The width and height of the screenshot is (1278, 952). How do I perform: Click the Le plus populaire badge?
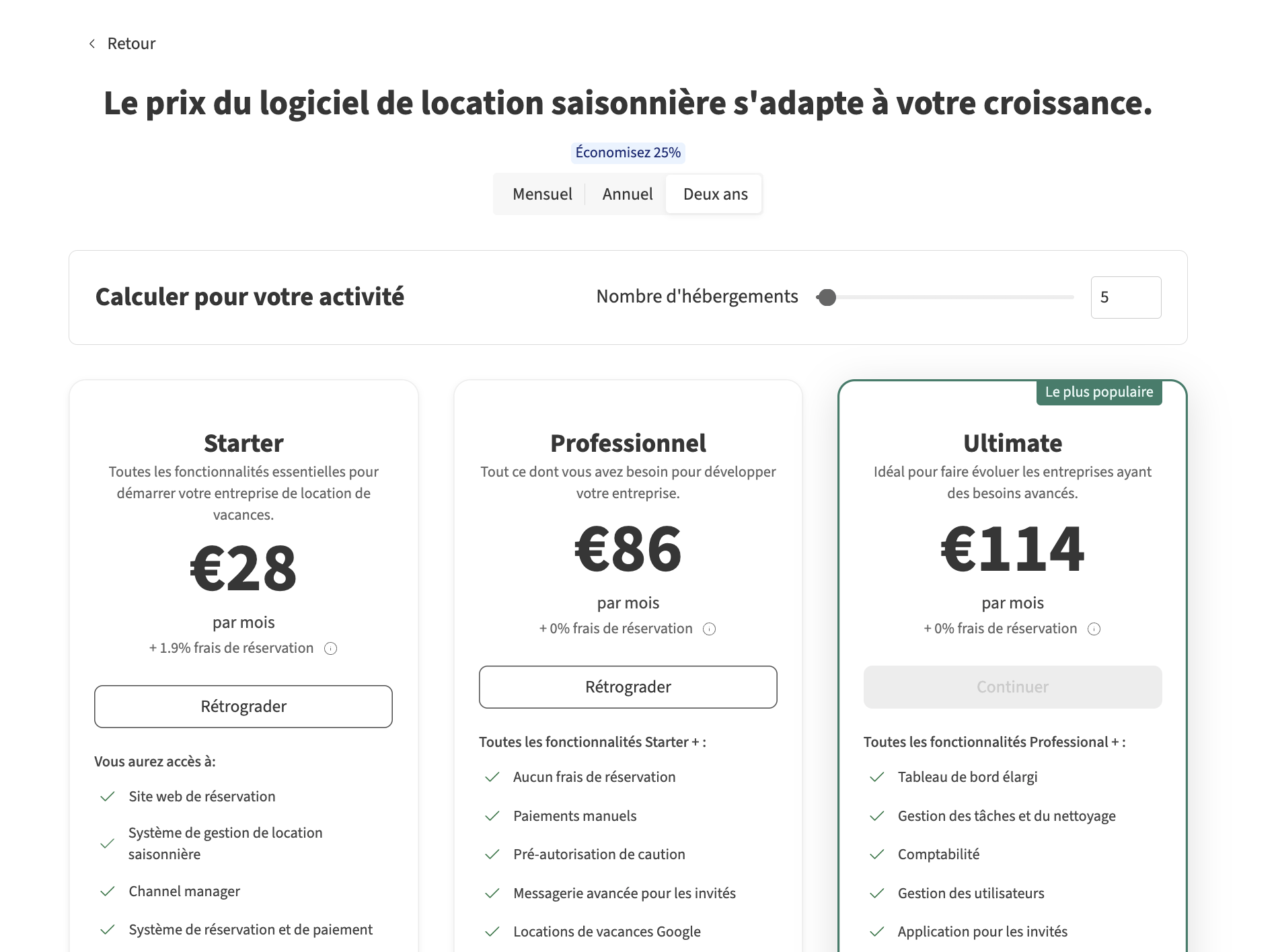pos(1098,392)
